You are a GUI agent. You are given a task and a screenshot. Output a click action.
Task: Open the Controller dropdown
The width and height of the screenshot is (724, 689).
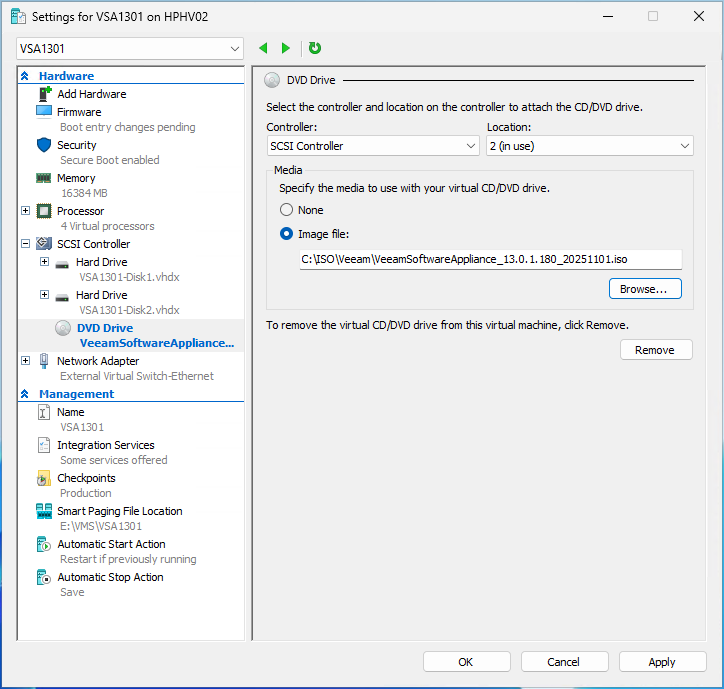click(x=373, y=146)
